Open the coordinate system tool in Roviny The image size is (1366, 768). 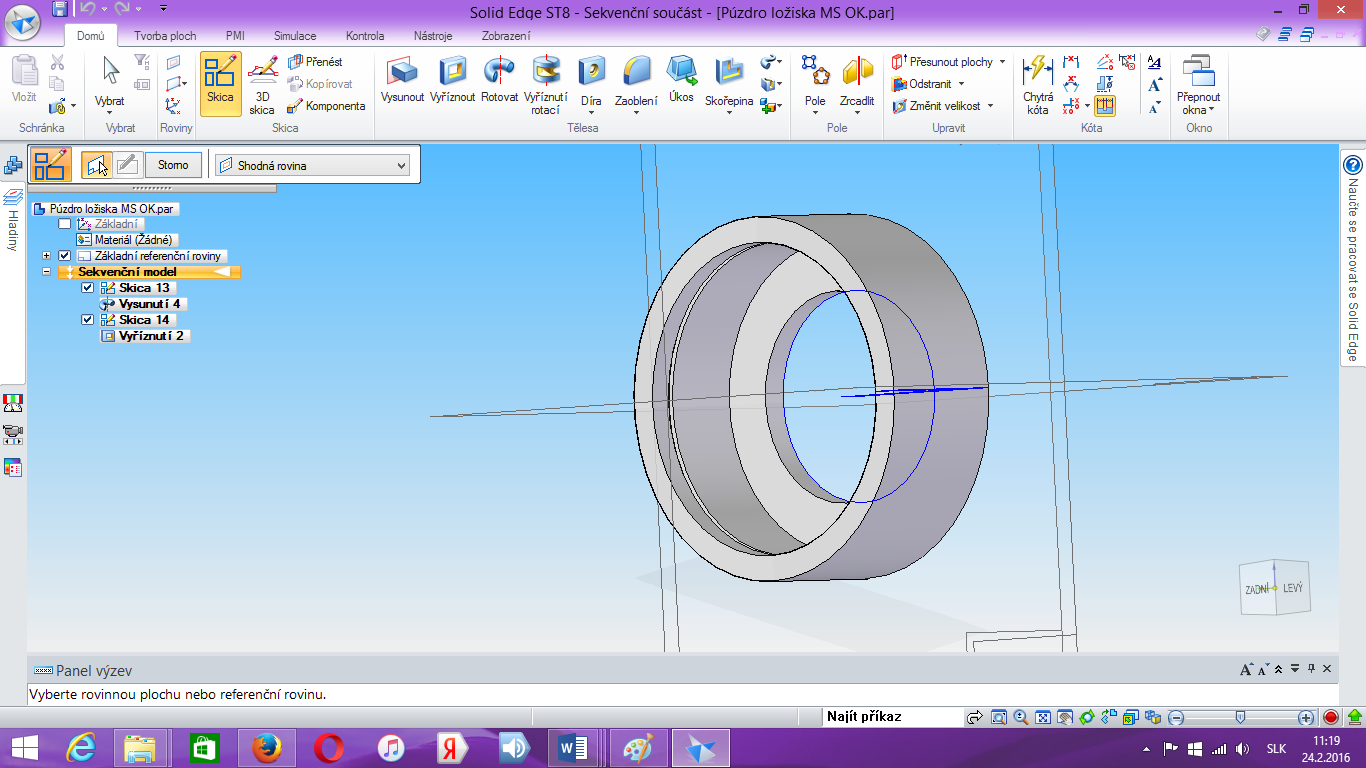pyautogui.click(x=174, y=105)
